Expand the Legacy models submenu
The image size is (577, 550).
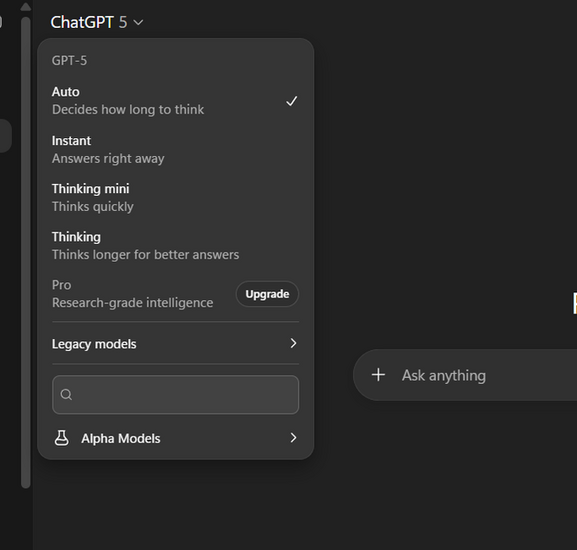(176, 344)
